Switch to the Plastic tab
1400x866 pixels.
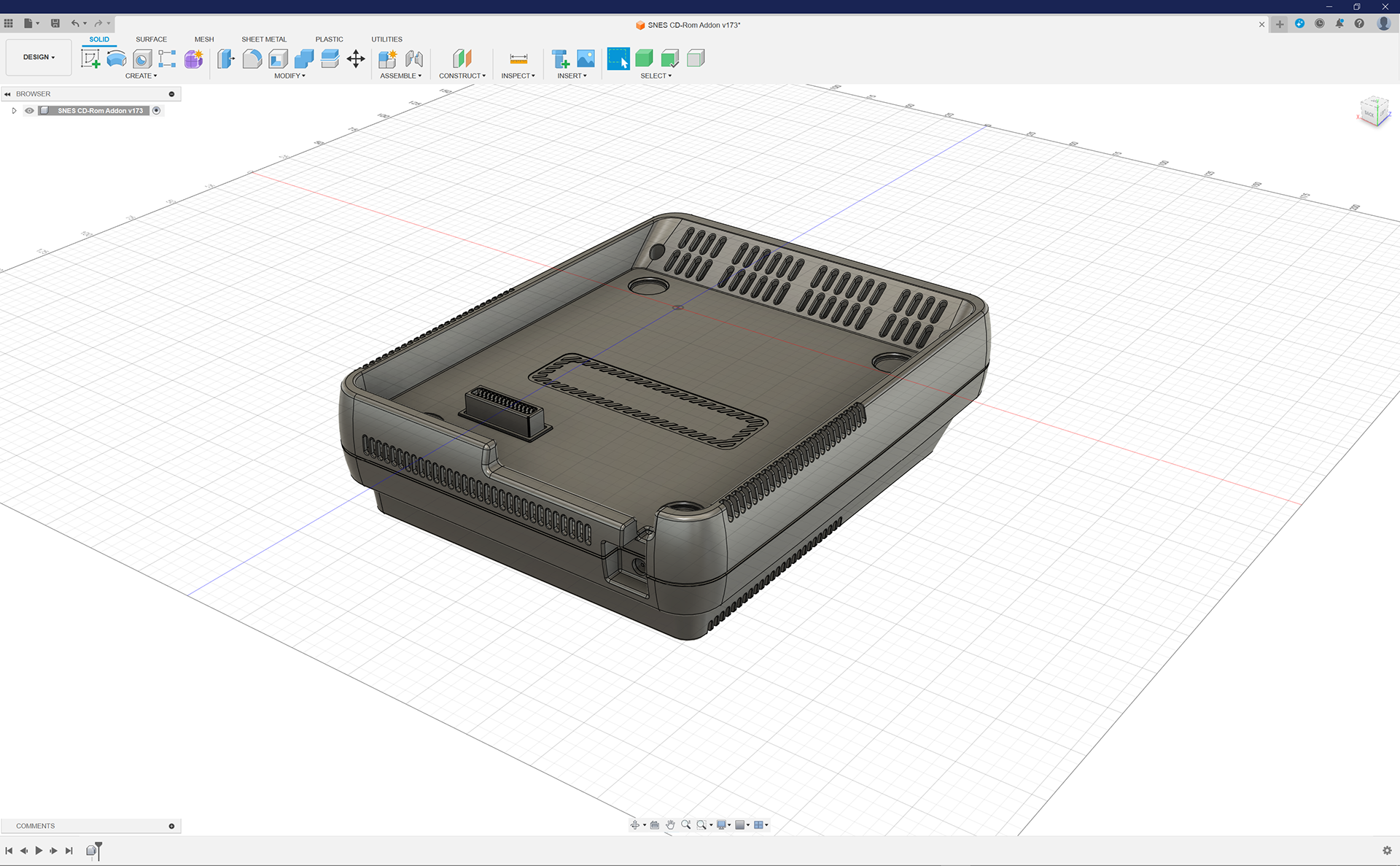point(329,39)
